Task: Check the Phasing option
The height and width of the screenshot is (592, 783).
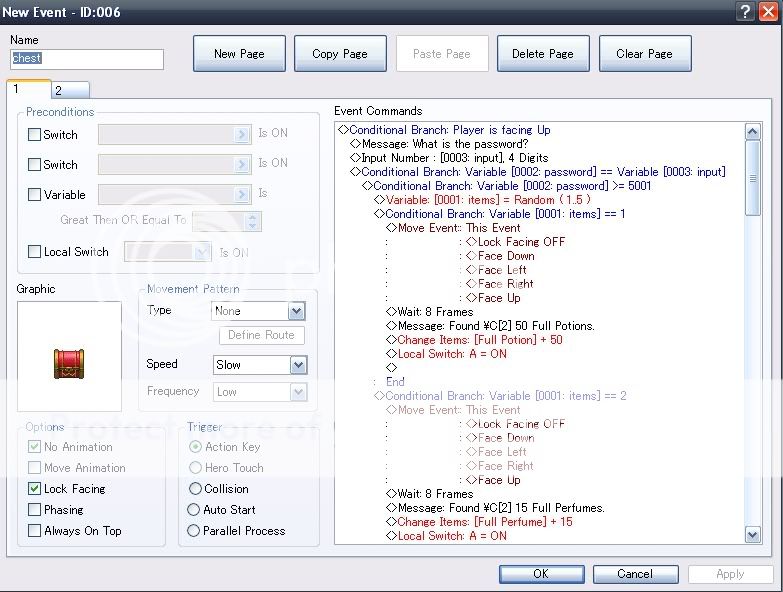Action: (x=35, y=510)
